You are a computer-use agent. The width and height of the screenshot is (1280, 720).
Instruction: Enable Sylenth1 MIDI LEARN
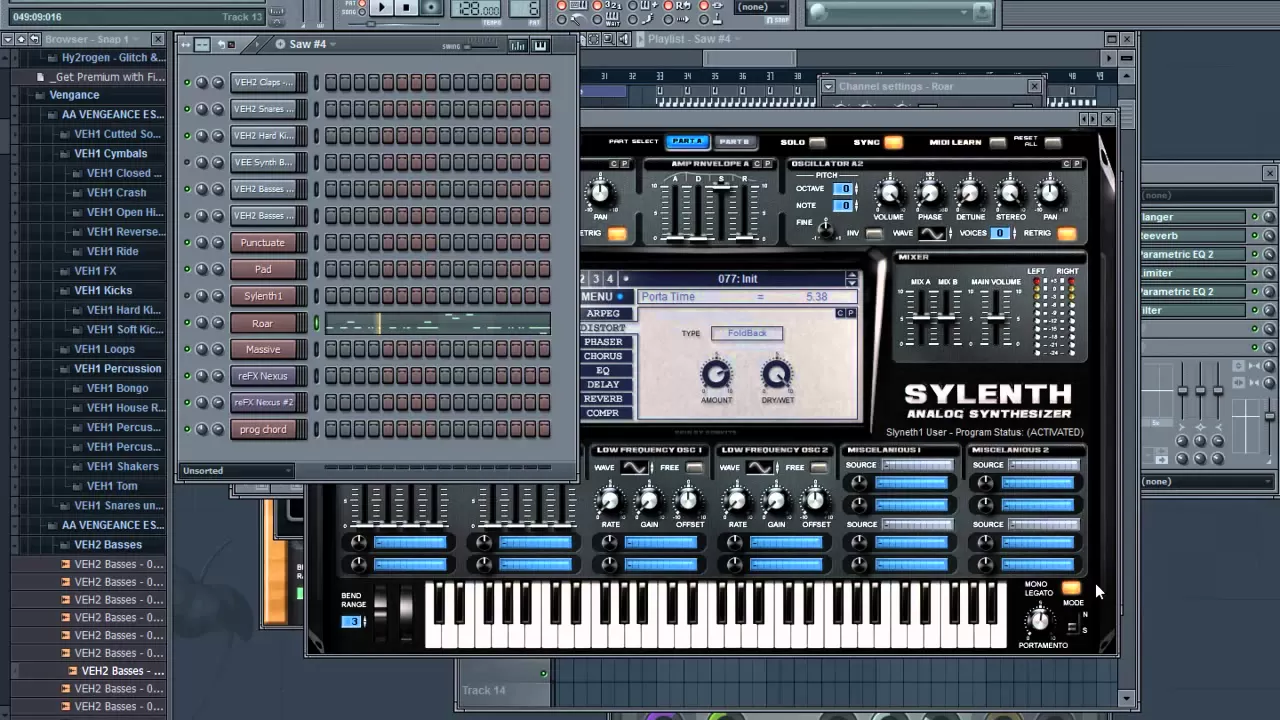tap(996, 143)
